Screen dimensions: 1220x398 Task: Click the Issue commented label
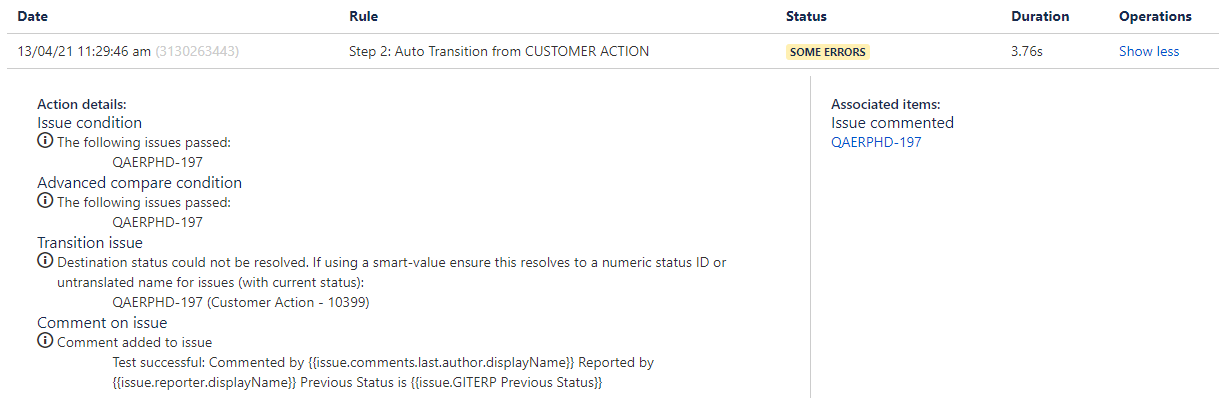(892, 122)
